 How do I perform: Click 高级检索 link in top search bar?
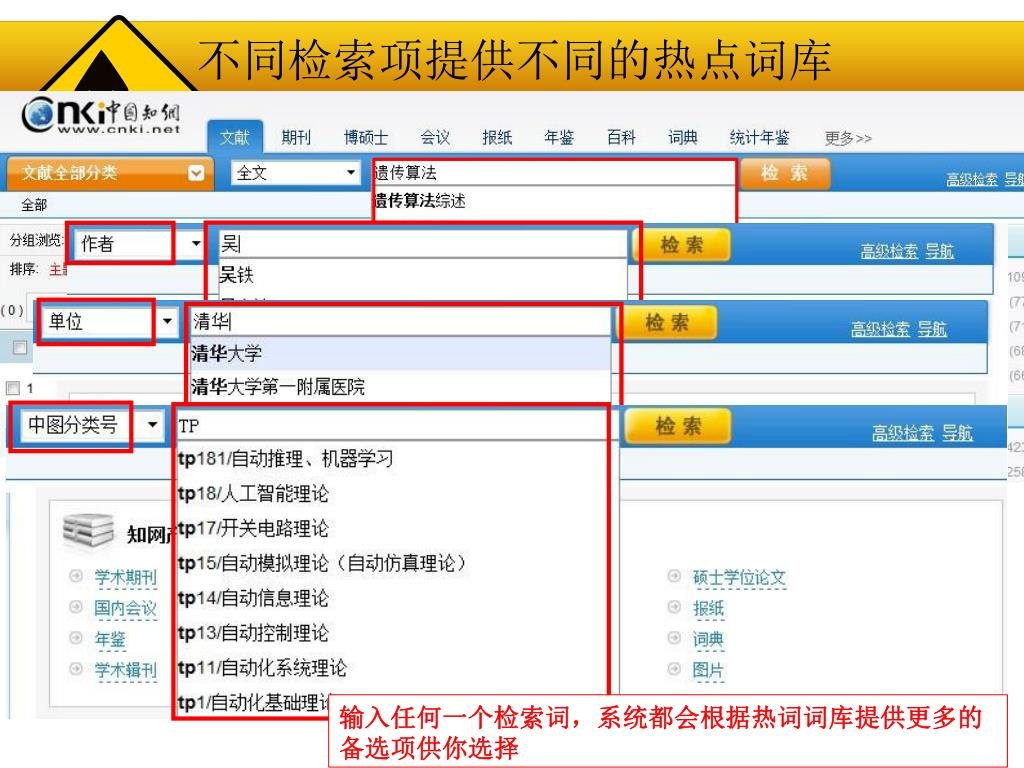click(972, 179)
